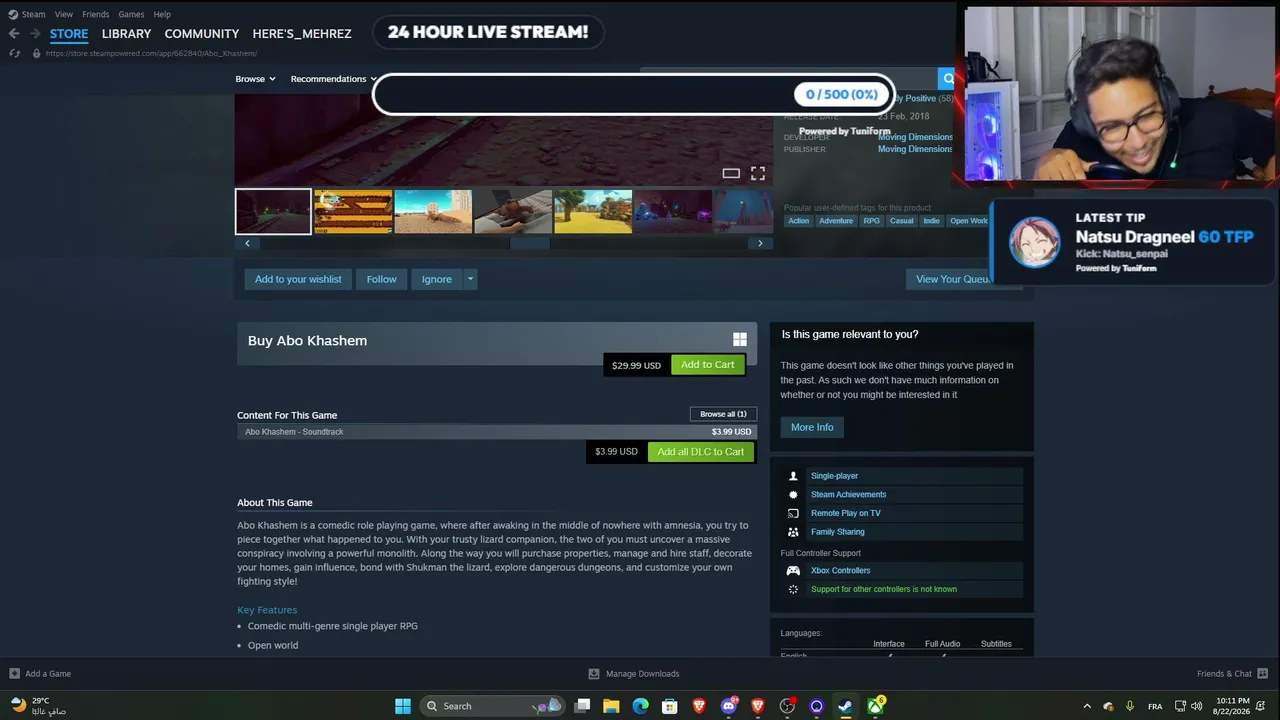Click the Single-player person icon
Screen dimensions: 1280x720
tap(793, 476)
